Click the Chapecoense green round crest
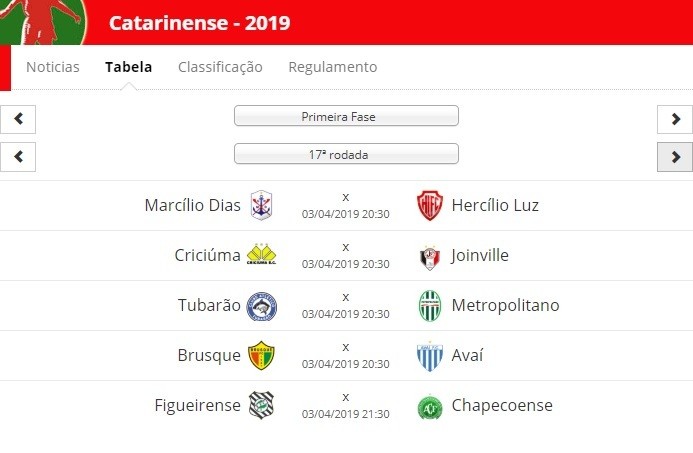693x453 pixels. point(430,407)
